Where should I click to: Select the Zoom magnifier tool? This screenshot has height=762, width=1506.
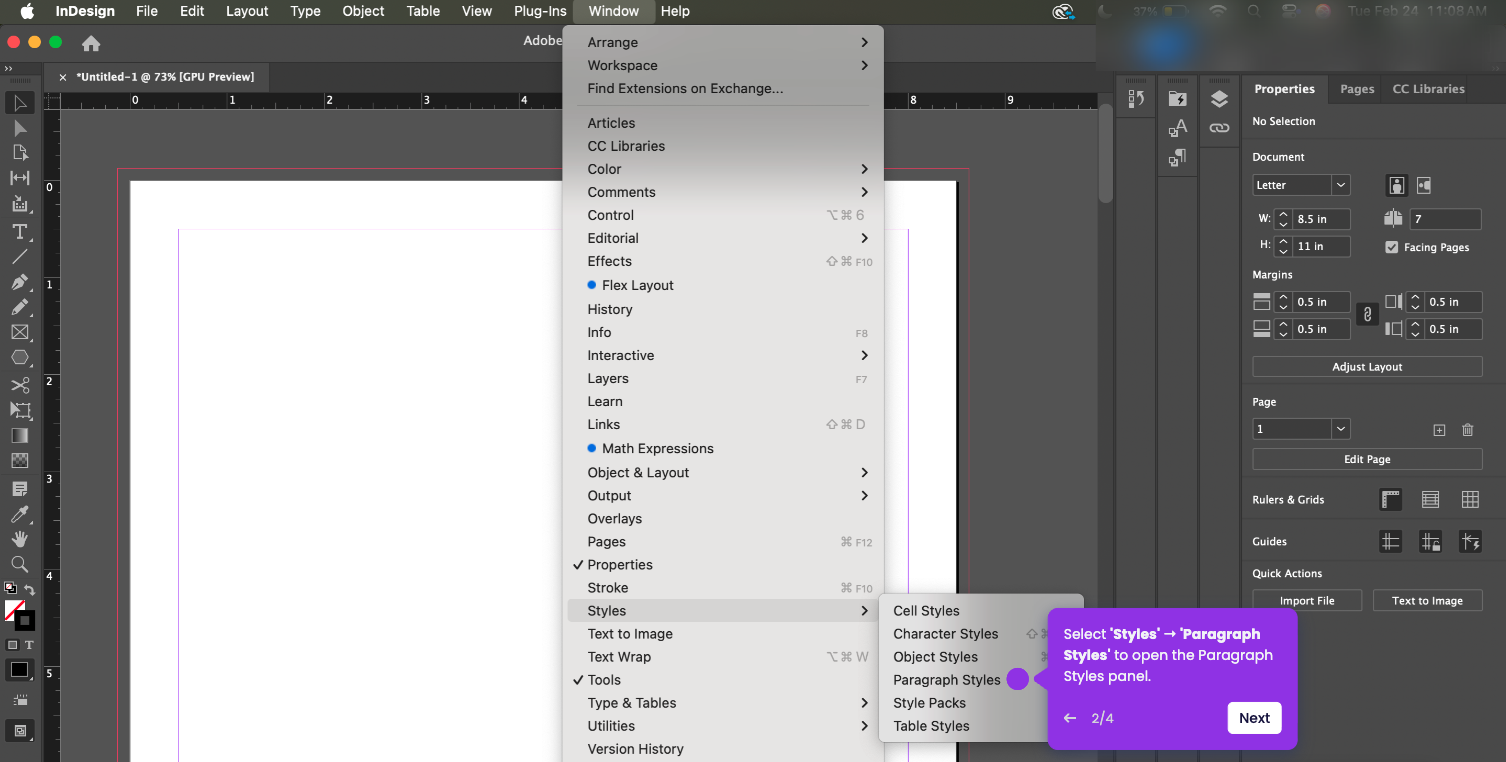pyautogui.click(x=20, y=564)
